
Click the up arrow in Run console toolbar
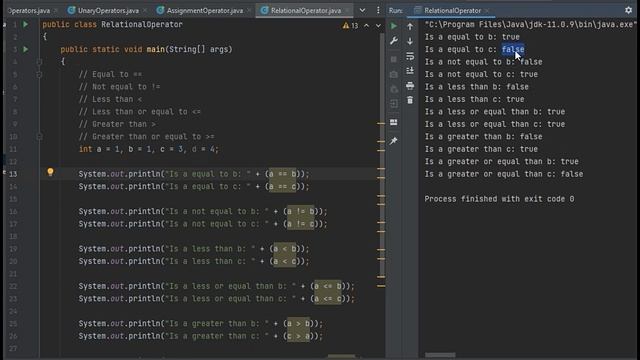(x=410, y=26)
